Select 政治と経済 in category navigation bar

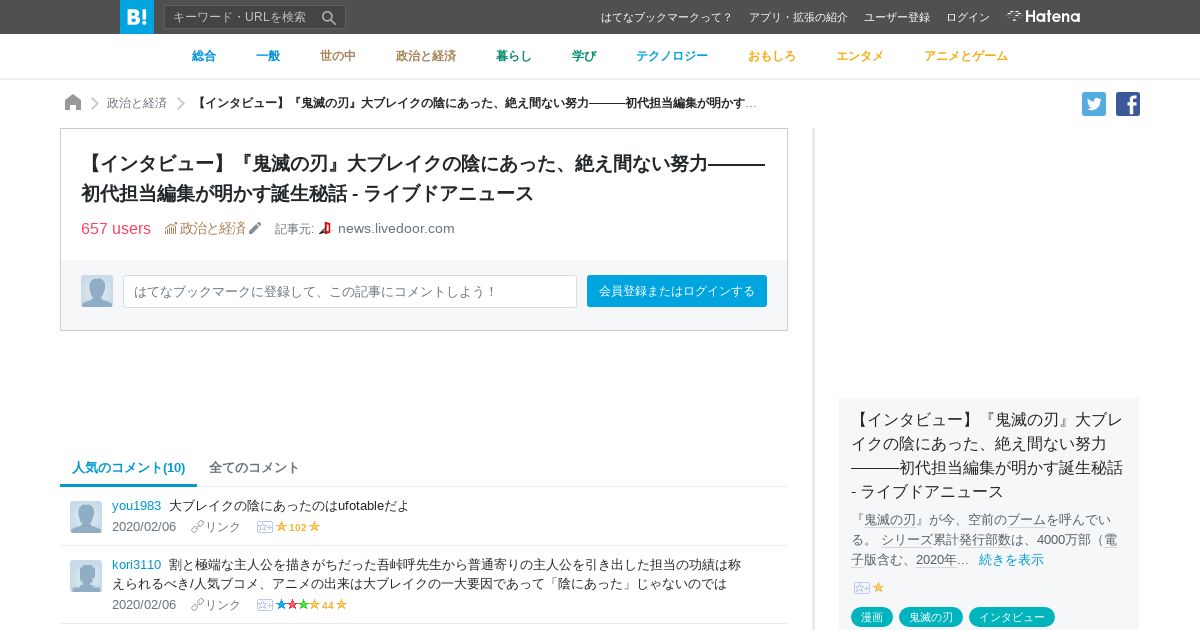coord(426,56)
